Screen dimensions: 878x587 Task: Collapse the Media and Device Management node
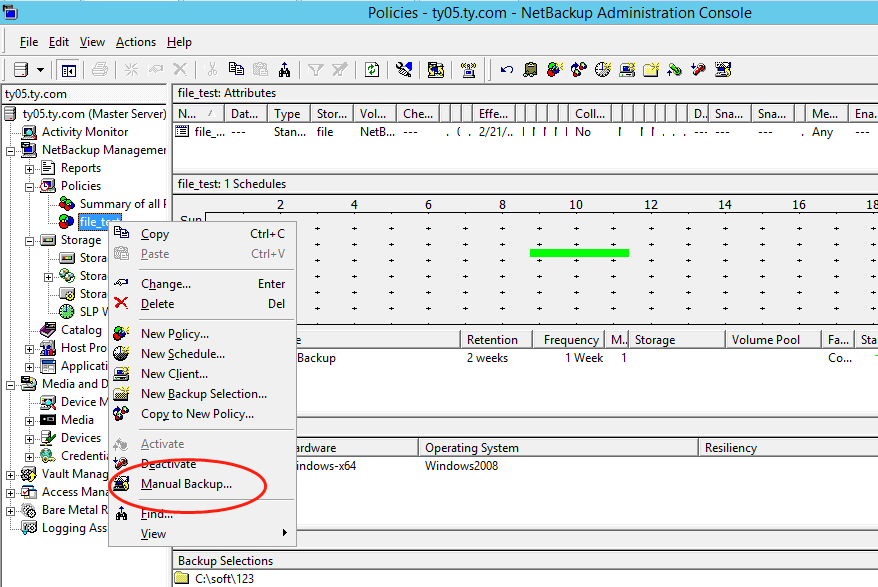[x=11, y=385]
